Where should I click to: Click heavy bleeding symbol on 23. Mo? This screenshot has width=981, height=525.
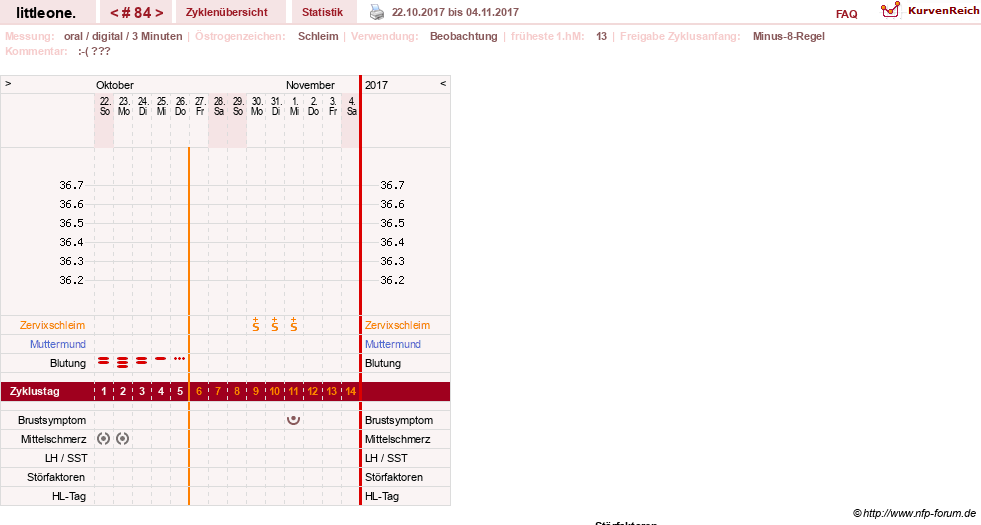click(123, 362)
